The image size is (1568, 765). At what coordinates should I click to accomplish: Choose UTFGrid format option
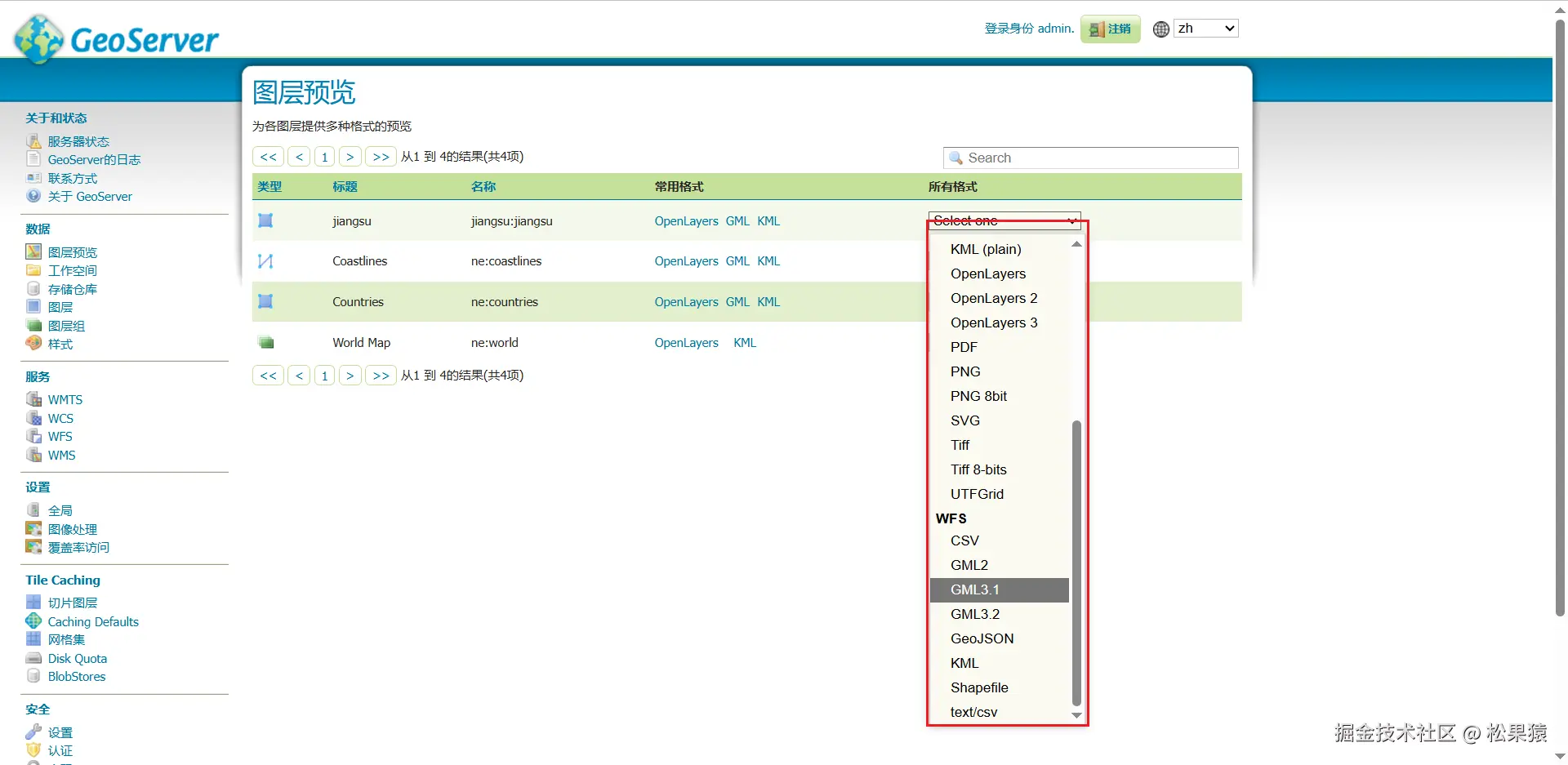977,494
